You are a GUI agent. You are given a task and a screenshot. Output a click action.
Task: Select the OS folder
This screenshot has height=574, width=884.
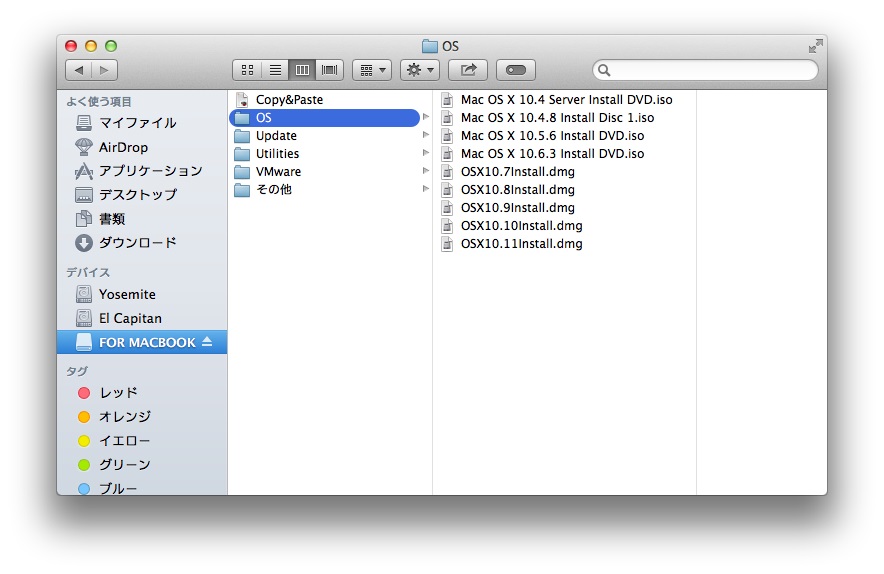coord(324,118)
